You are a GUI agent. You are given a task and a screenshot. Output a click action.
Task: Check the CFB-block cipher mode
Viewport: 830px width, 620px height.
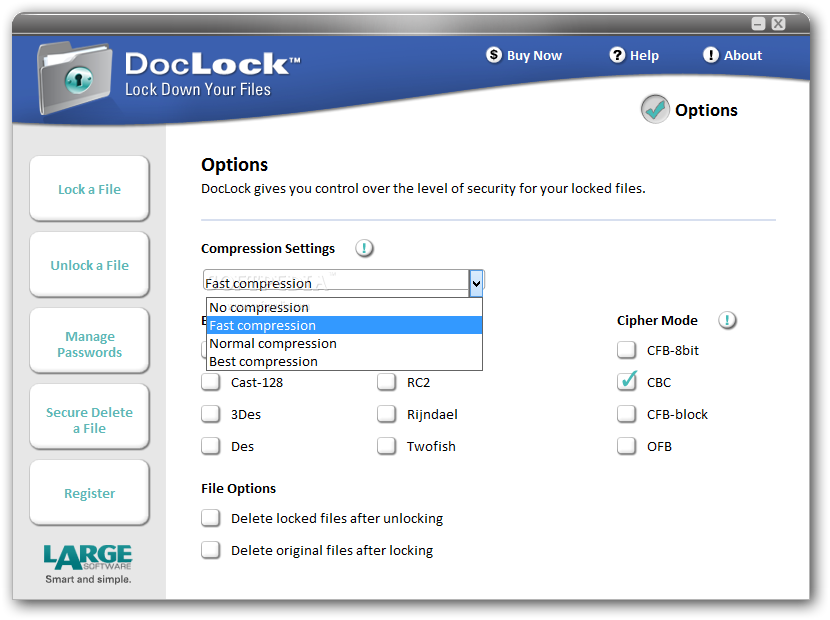[x=627, y=414]
